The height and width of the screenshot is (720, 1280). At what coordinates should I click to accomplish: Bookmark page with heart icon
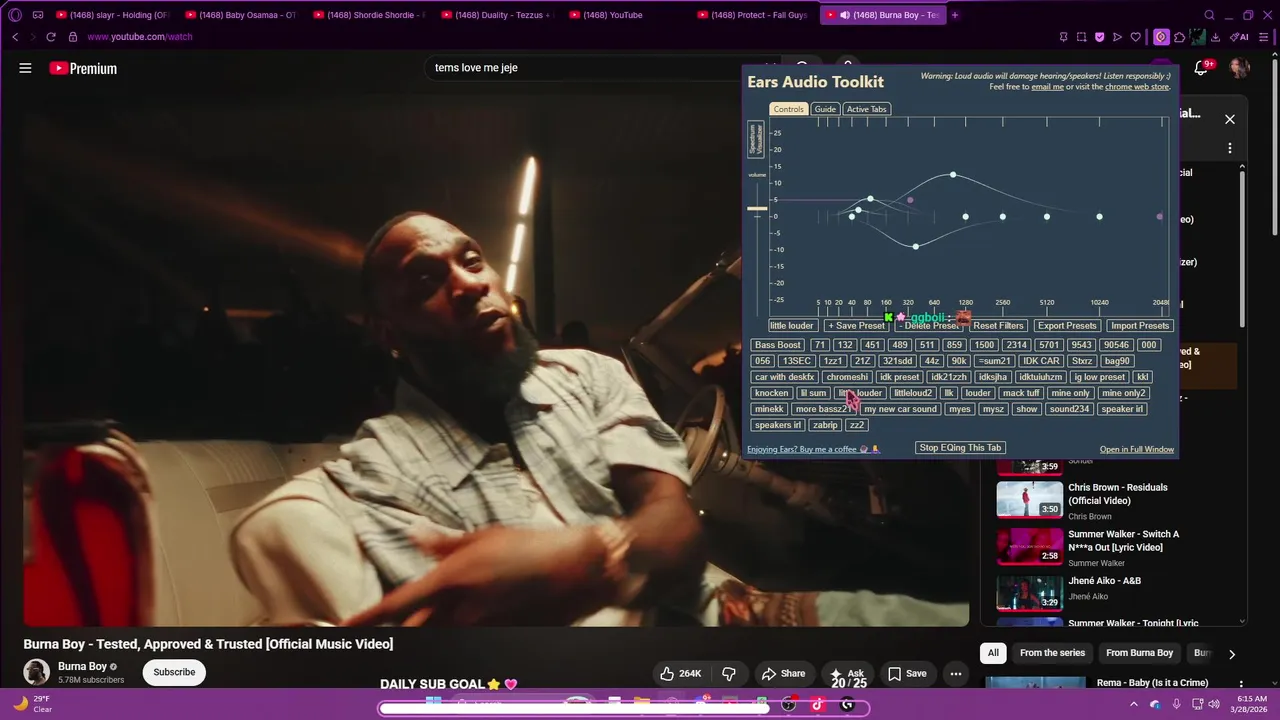(x=1136, y=37)
